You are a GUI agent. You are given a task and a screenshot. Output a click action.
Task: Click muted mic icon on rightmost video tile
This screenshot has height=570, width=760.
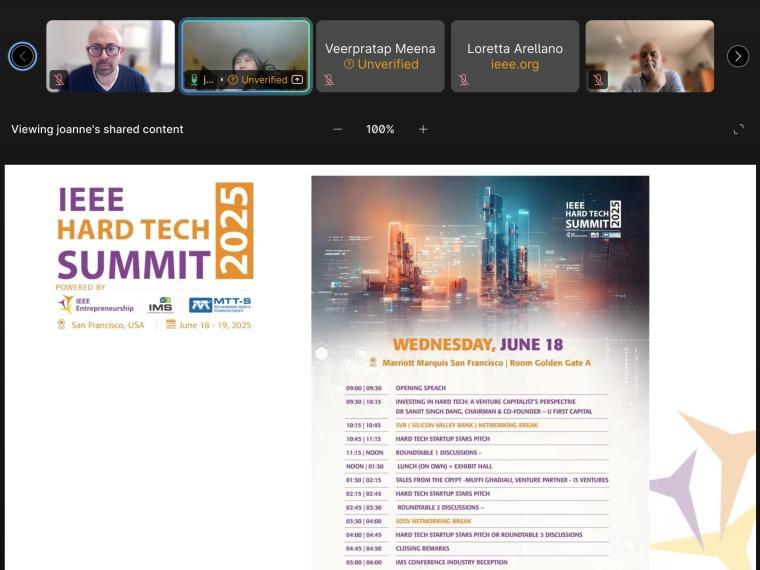point(598,79)
